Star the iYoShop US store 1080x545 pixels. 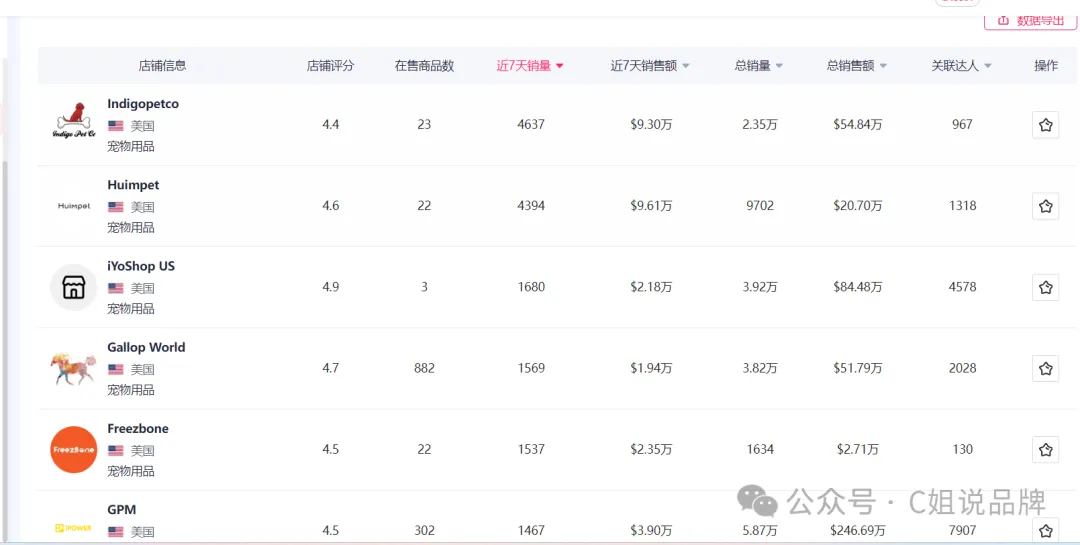point(1046,287)
